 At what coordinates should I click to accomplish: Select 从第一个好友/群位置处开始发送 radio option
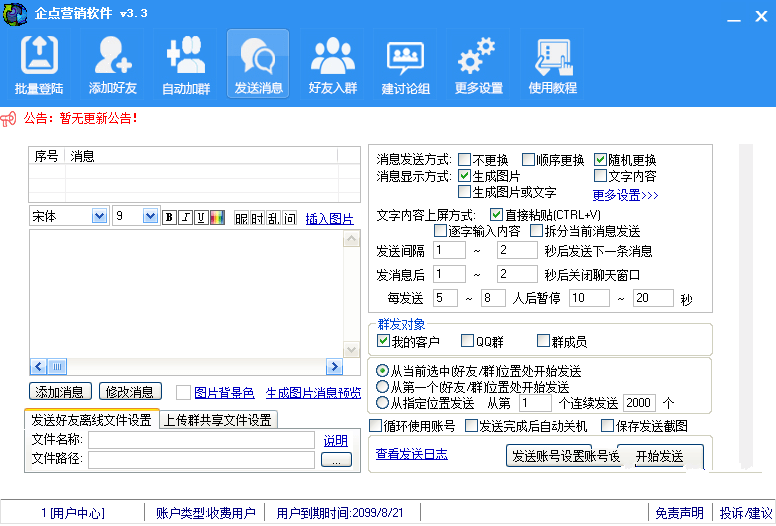click(382, 386)
